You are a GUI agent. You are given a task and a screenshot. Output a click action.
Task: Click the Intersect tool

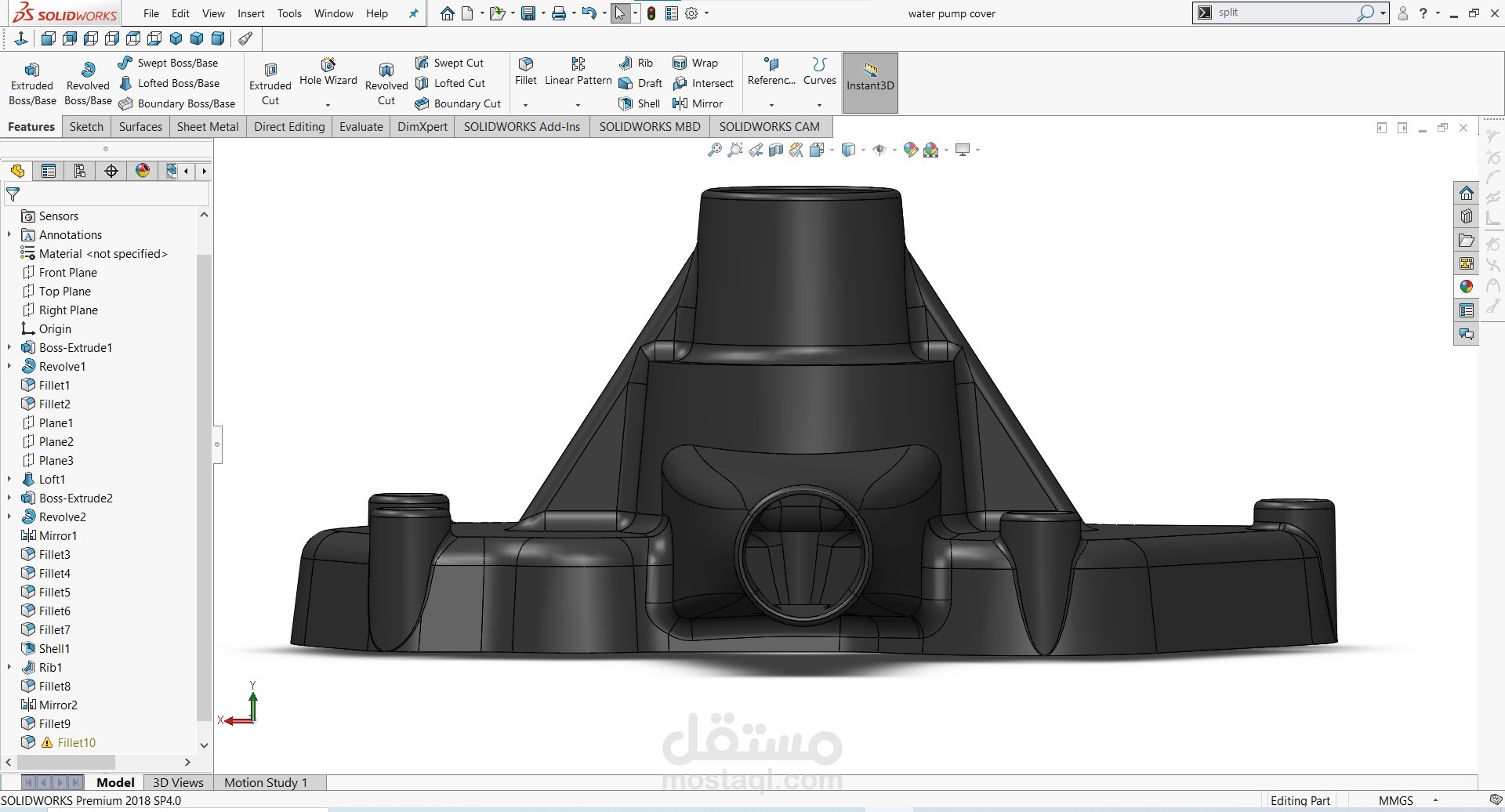(703, 83)
